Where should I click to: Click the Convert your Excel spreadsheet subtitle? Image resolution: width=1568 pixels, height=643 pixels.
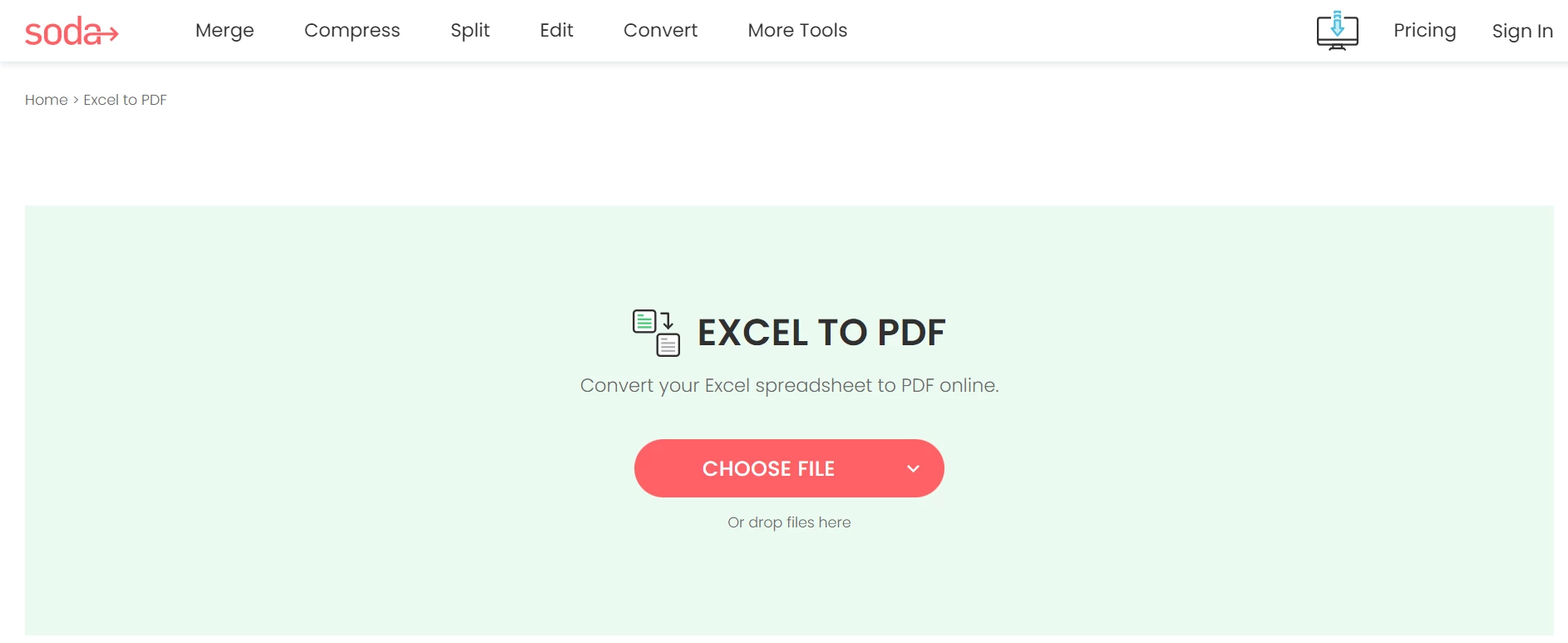point(789,386)
